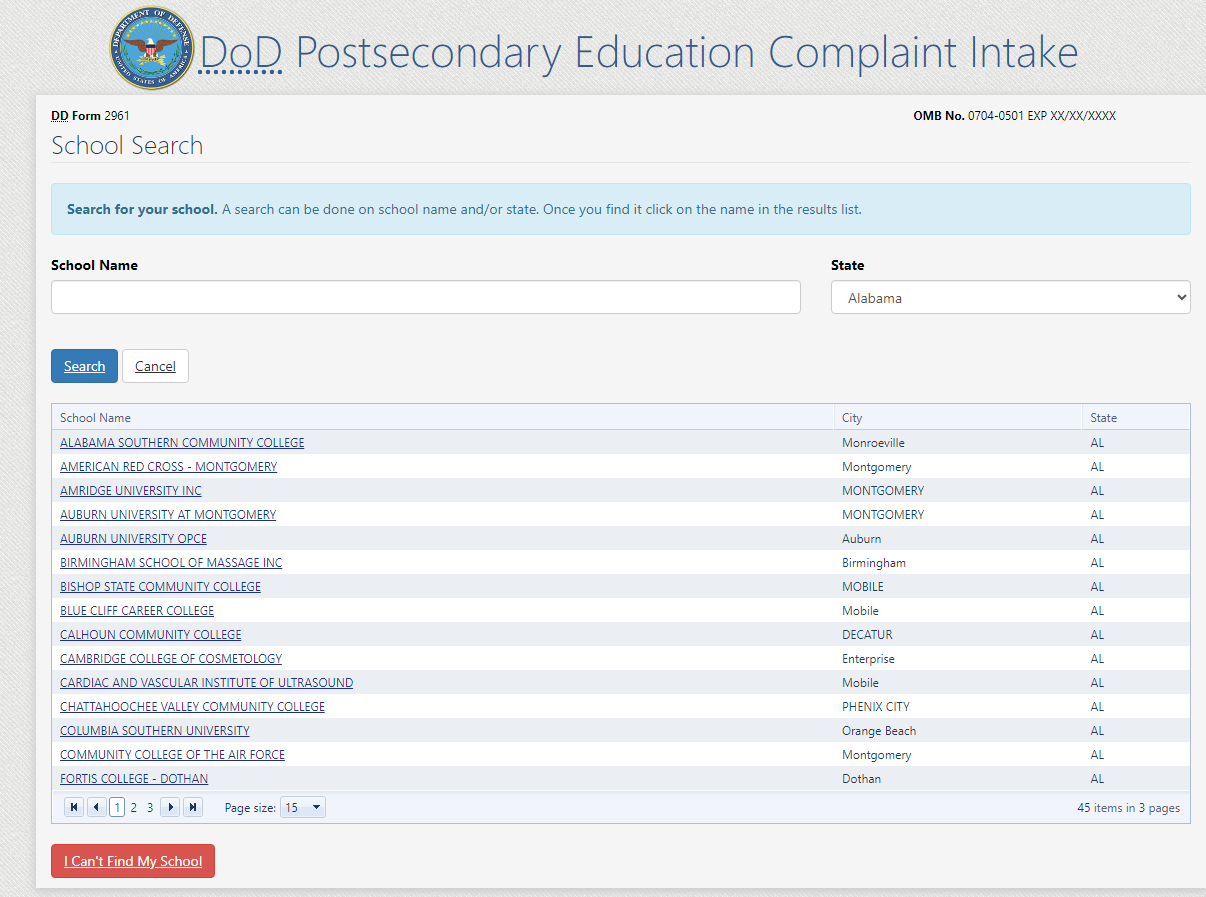The image size is (1206, 897).
Task: Pick Columbia Southern University
Action: click(155, 731)
